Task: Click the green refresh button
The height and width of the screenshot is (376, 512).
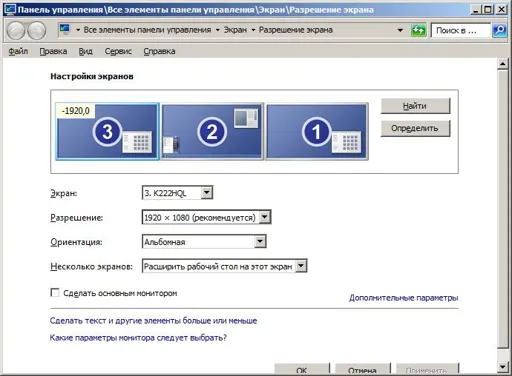Action: (x=418, y=30)
